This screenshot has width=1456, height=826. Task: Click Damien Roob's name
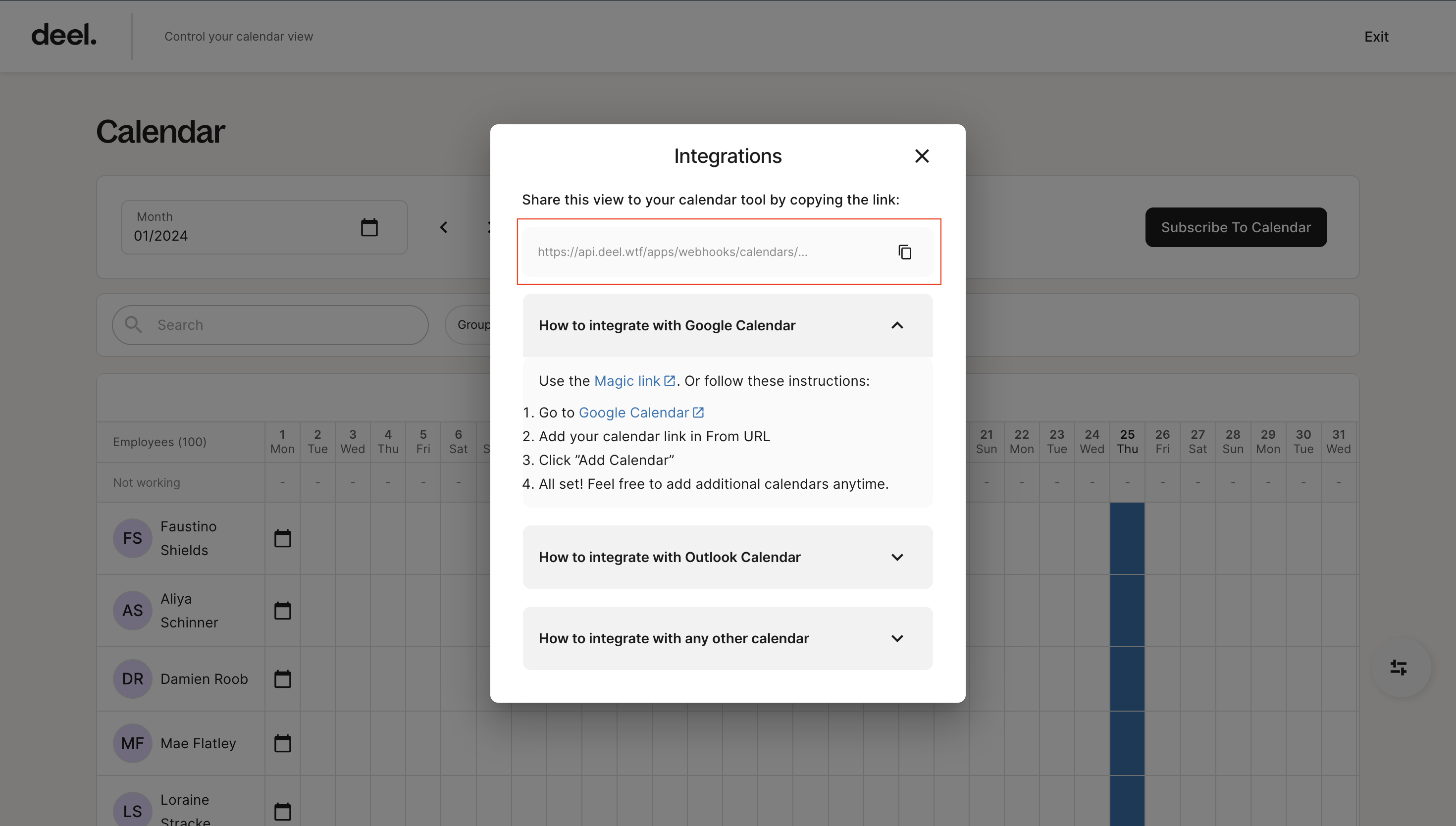pos(204,679)
